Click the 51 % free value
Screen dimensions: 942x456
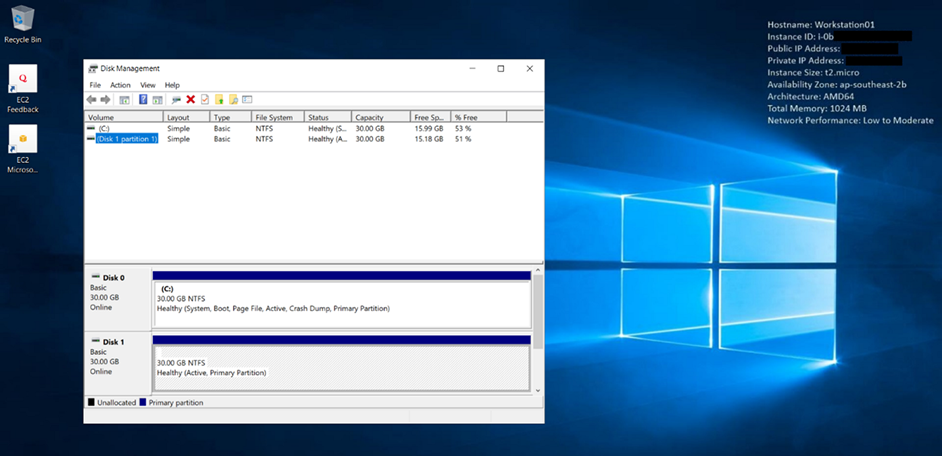pos(463,139)
